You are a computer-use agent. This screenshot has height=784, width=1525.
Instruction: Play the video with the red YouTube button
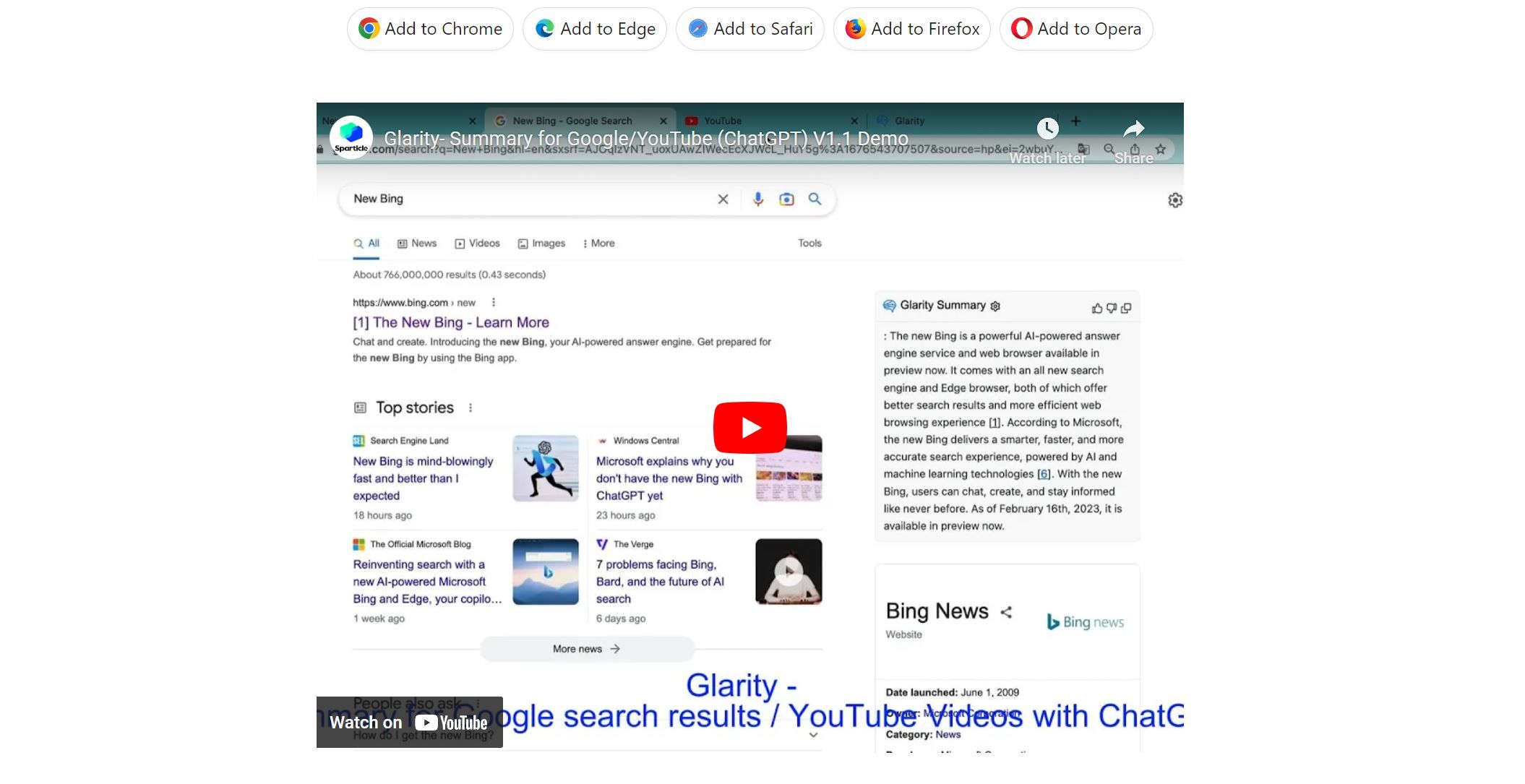[749, 428]
